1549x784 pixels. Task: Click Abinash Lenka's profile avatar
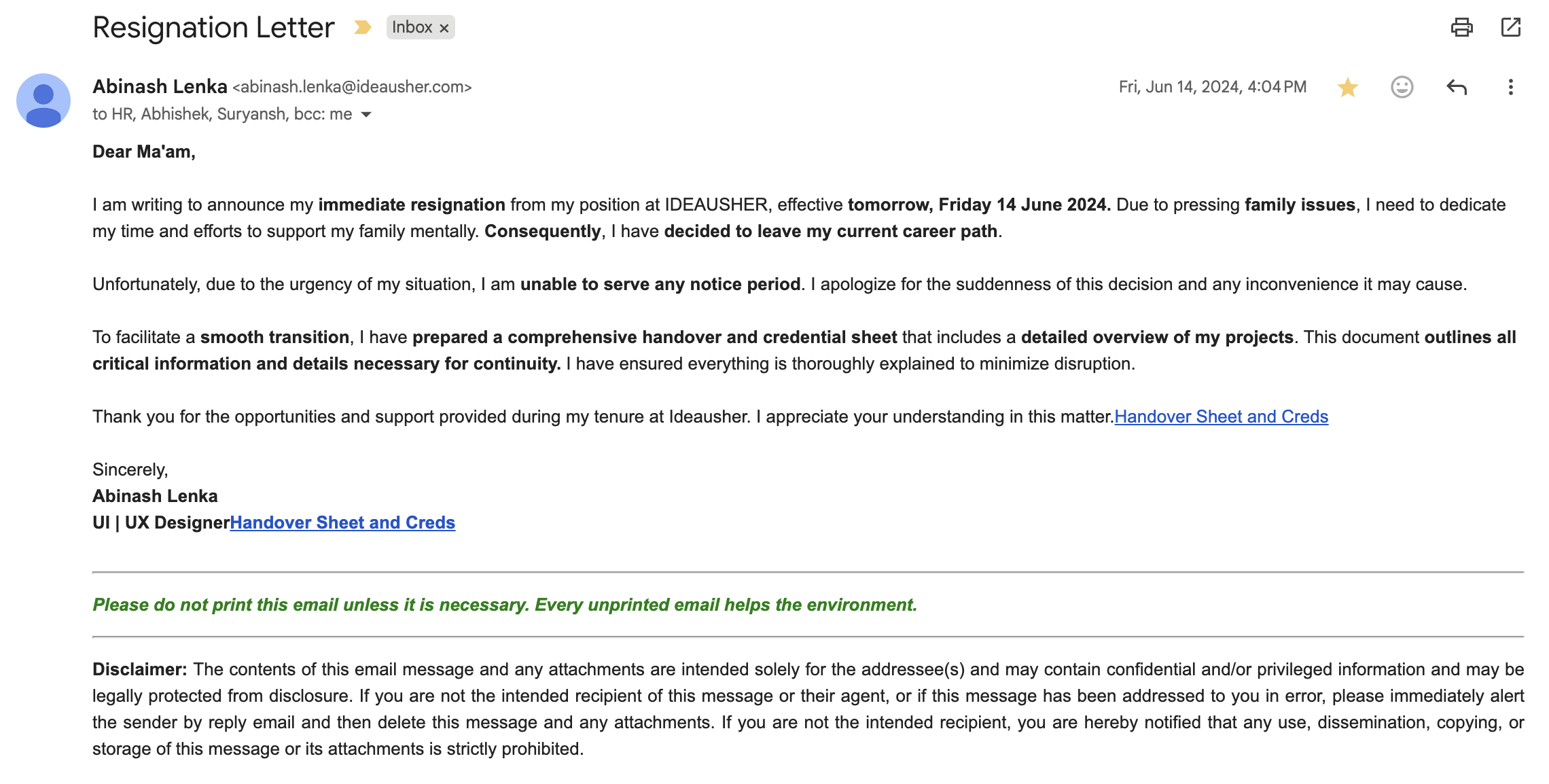[x=43, y=101]
